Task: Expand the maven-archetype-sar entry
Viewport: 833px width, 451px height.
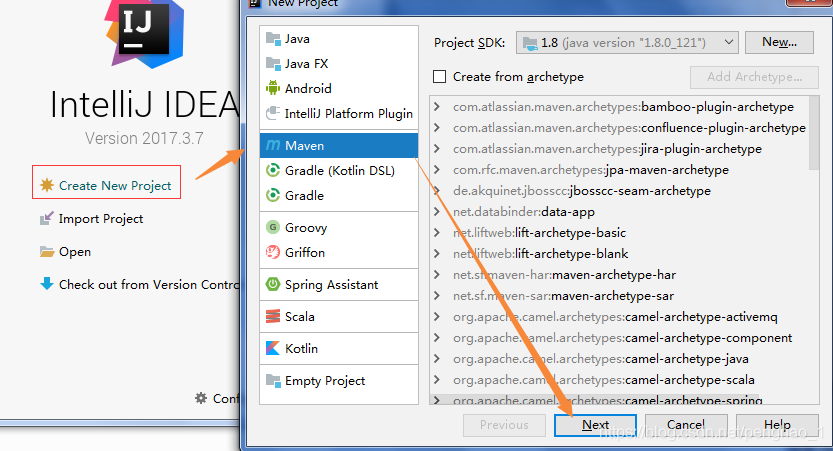Action: pyautogui.click(x=437, y=296)
